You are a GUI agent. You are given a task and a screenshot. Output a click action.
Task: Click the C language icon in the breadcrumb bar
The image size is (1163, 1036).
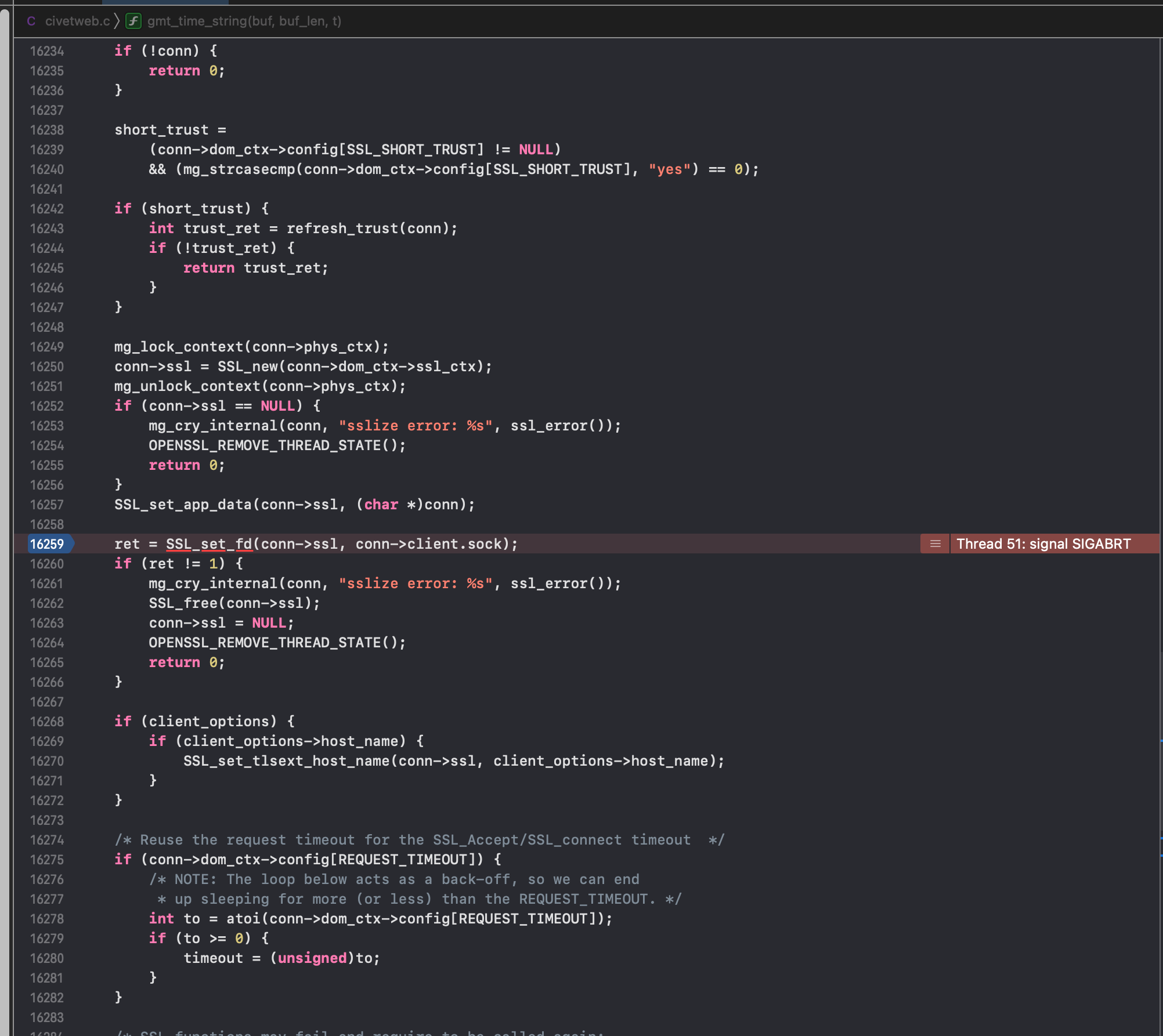point(32,21)
